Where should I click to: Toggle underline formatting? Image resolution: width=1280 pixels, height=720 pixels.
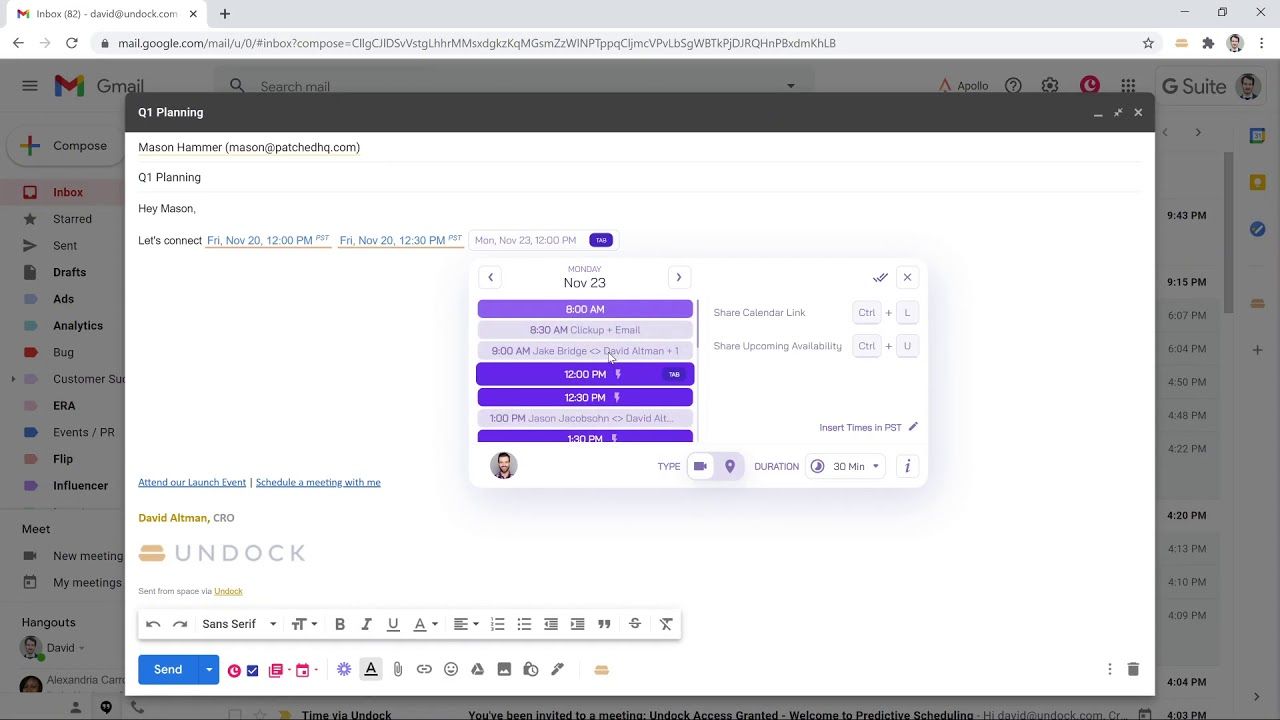point(393,624)
